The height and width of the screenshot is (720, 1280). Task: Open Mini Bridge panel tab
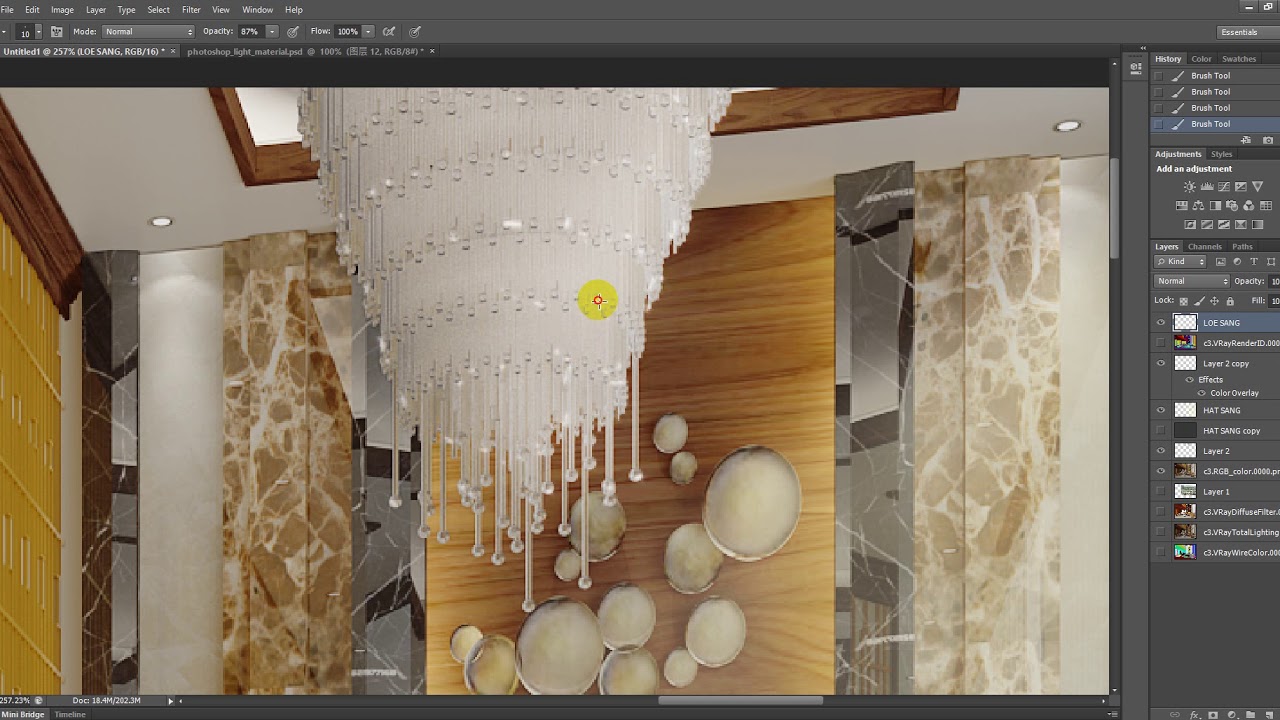click(x=22, y=714)
